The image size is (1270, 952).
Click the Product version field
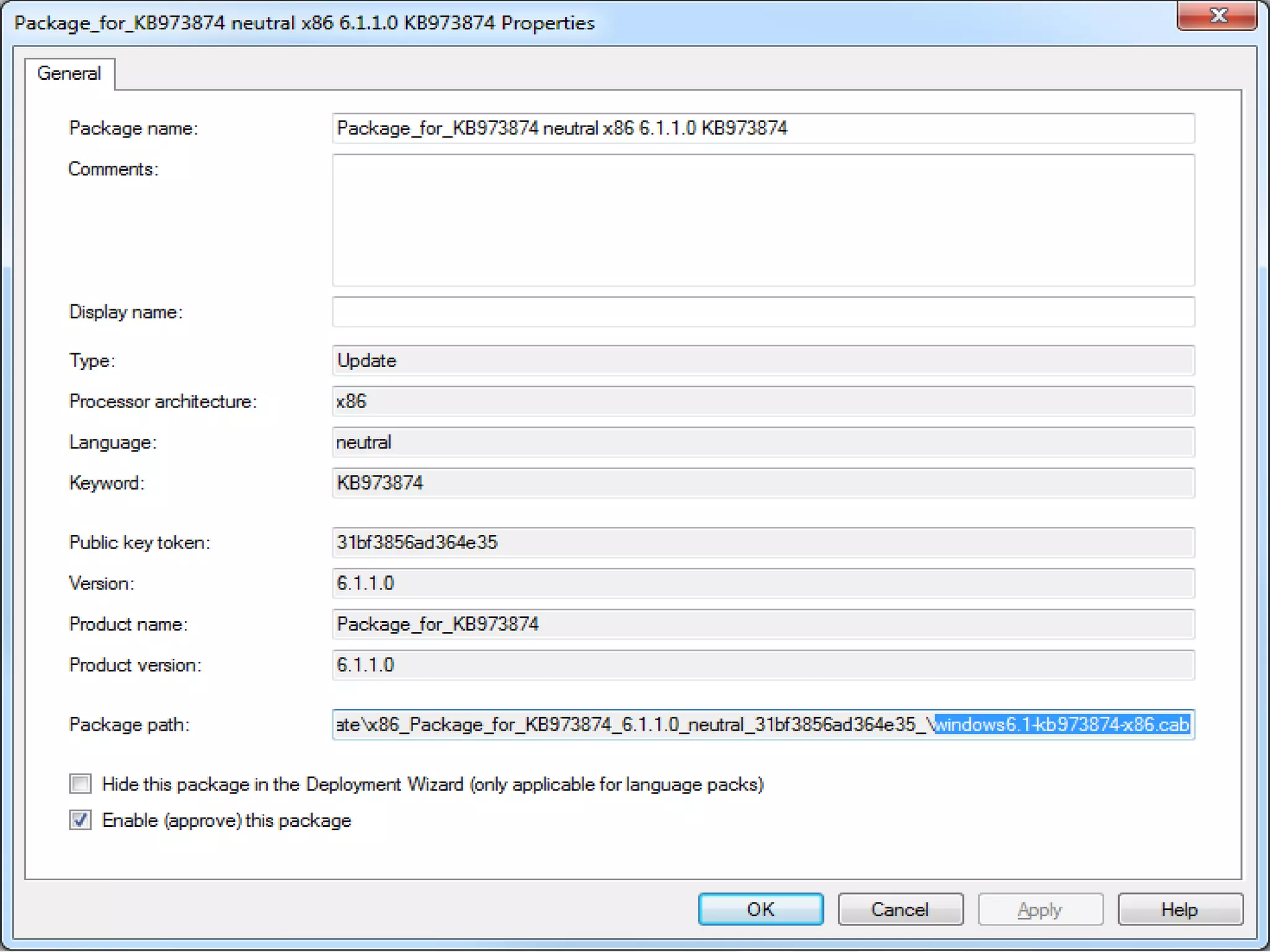(x=763, y=665)
